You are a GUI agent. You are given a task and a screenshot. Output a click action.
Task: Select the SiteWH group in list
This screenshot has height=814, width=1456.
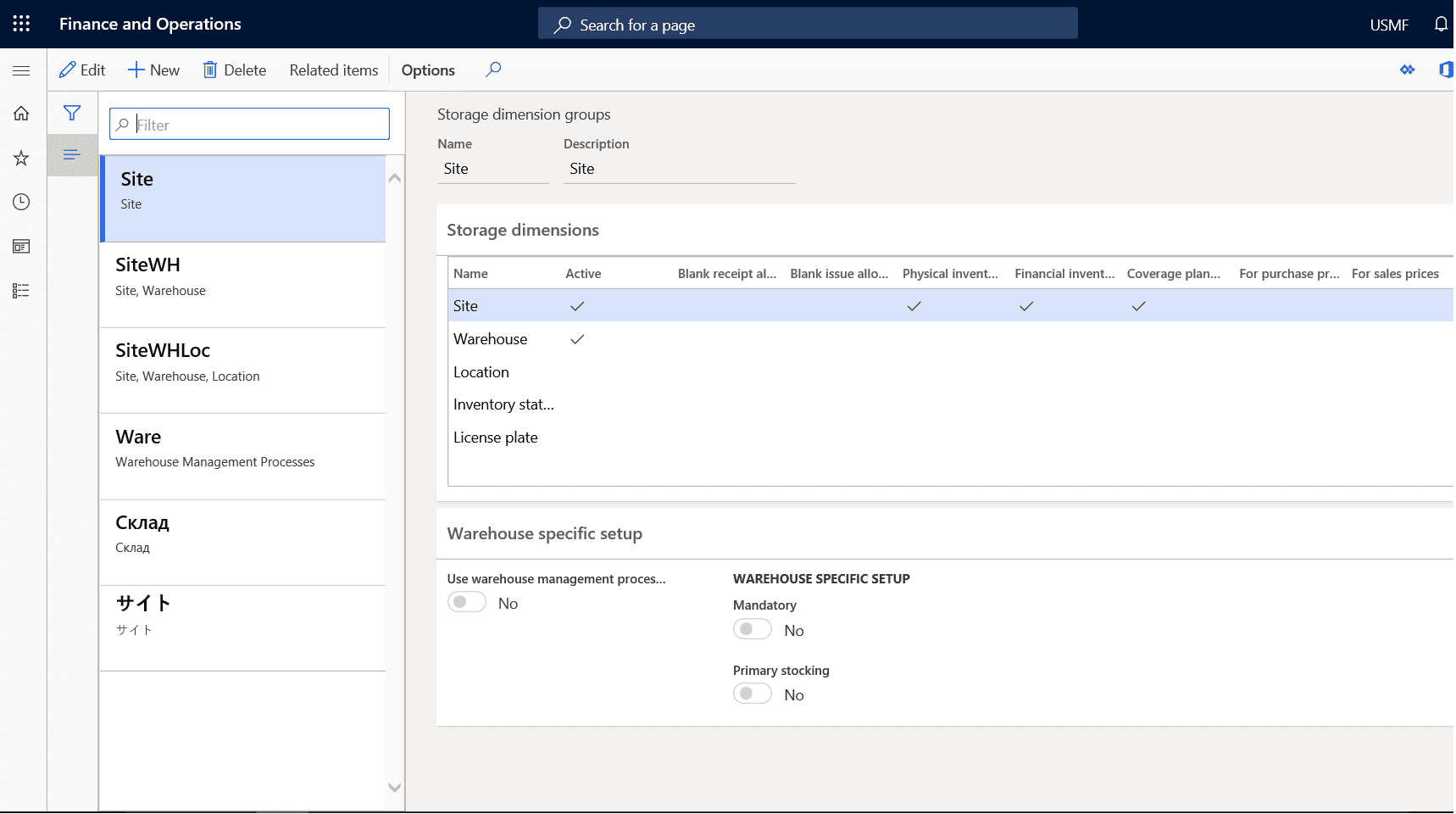pos(243,285)
